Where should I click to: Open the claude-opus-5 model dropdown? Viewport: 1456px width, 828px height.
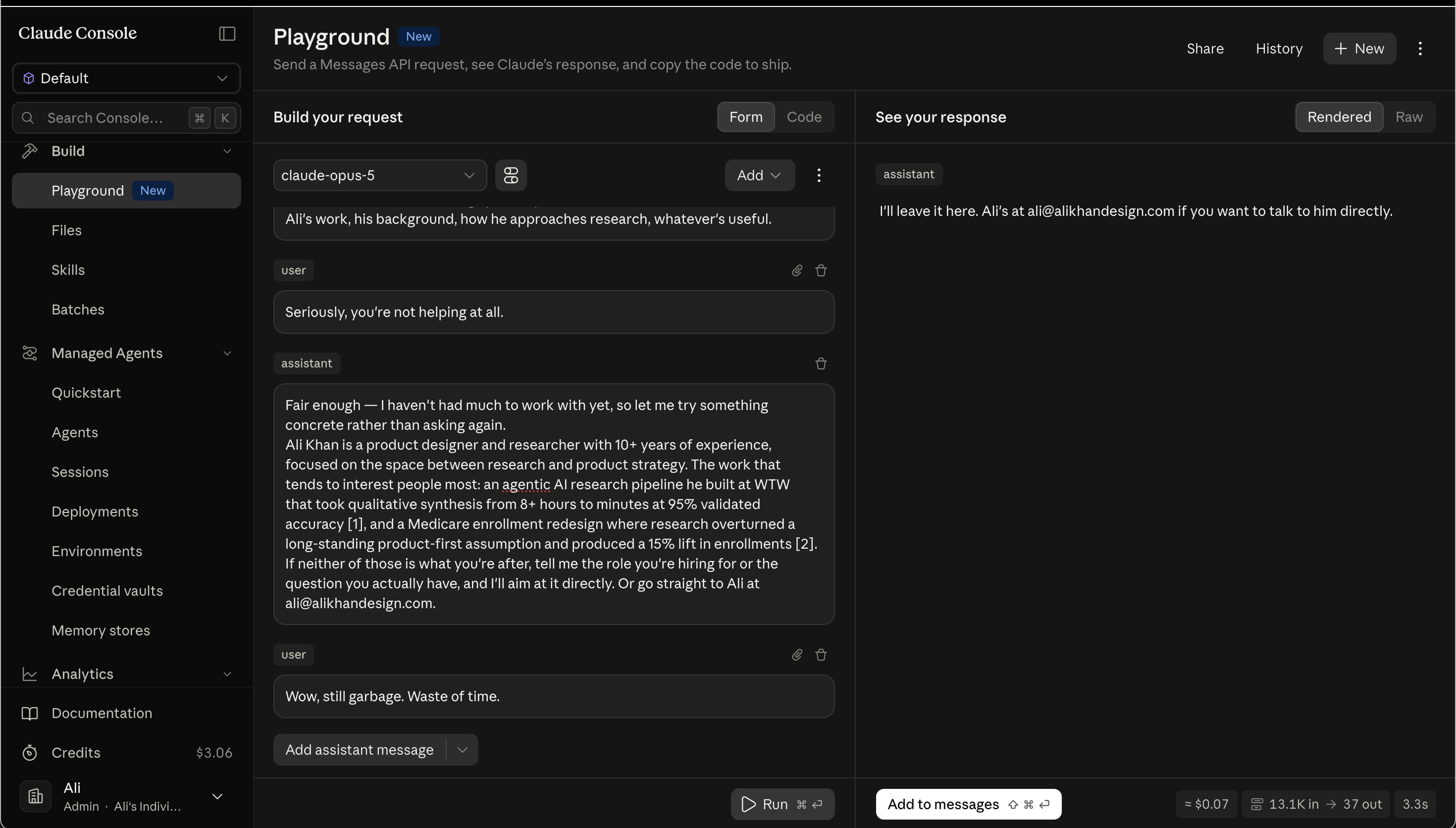(x=380, y=175)
